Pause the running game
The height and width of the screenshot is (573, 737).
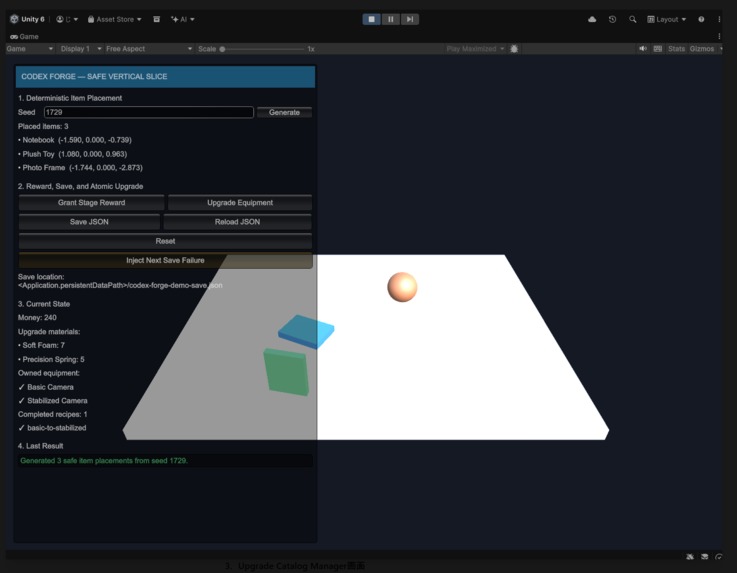391,19
